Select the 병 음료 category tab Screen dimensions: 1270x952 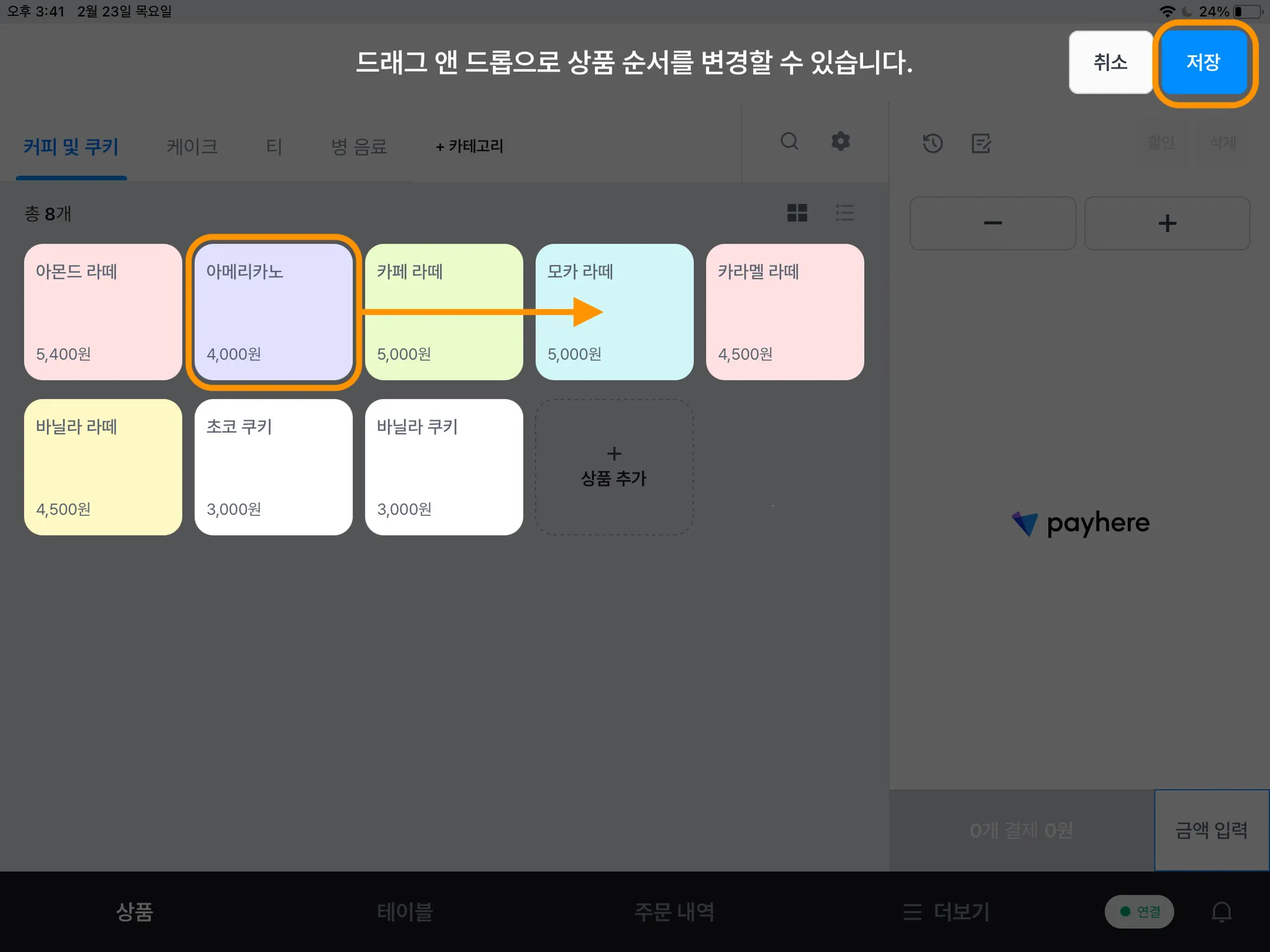coord(359,147)
